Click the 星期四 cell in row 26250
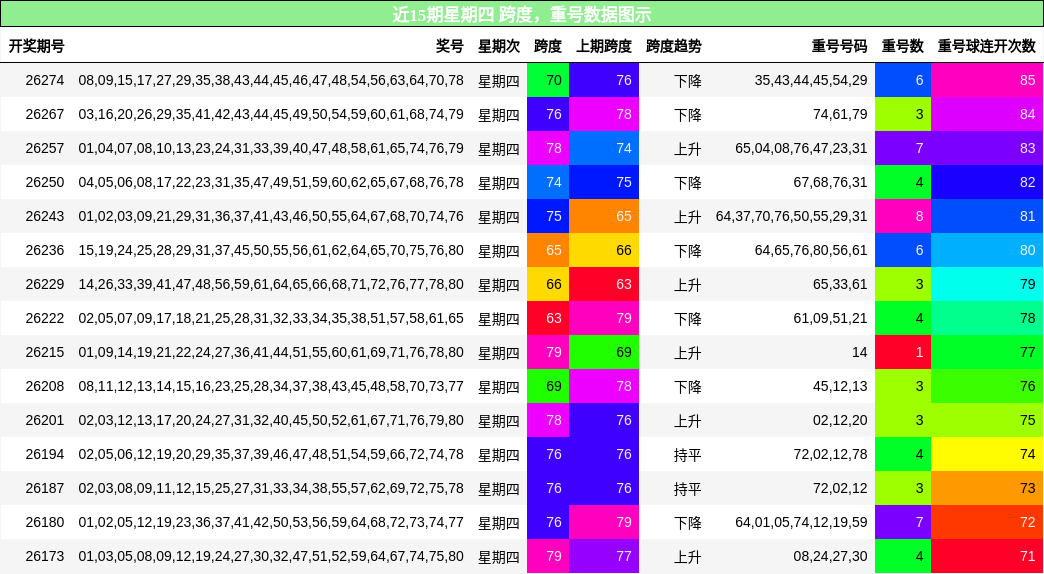Screen dimensions: 1044x574 pos(499,182)
